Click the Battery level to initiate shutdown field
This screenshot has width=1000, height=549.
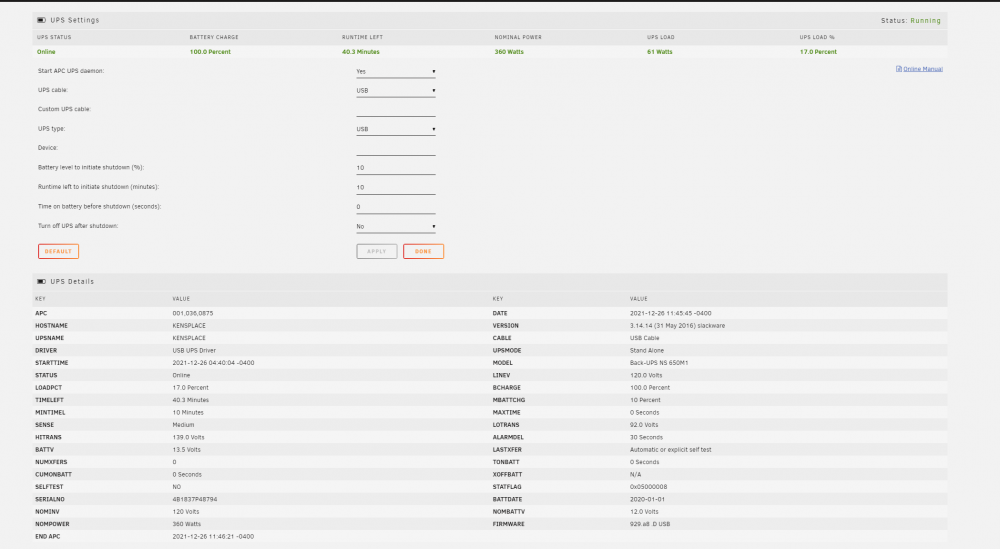coord(395,168)
